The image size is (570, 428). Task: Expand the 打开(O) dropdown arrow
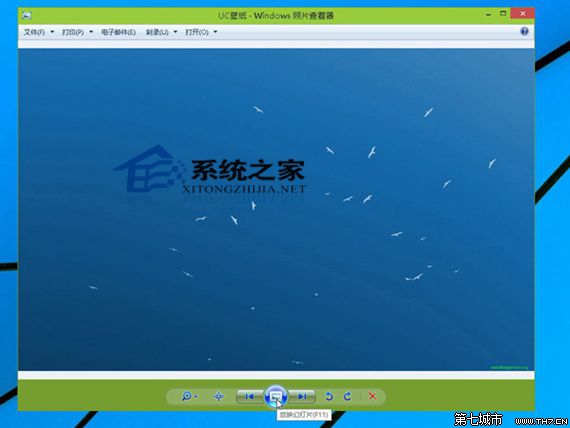pos(215,32)
